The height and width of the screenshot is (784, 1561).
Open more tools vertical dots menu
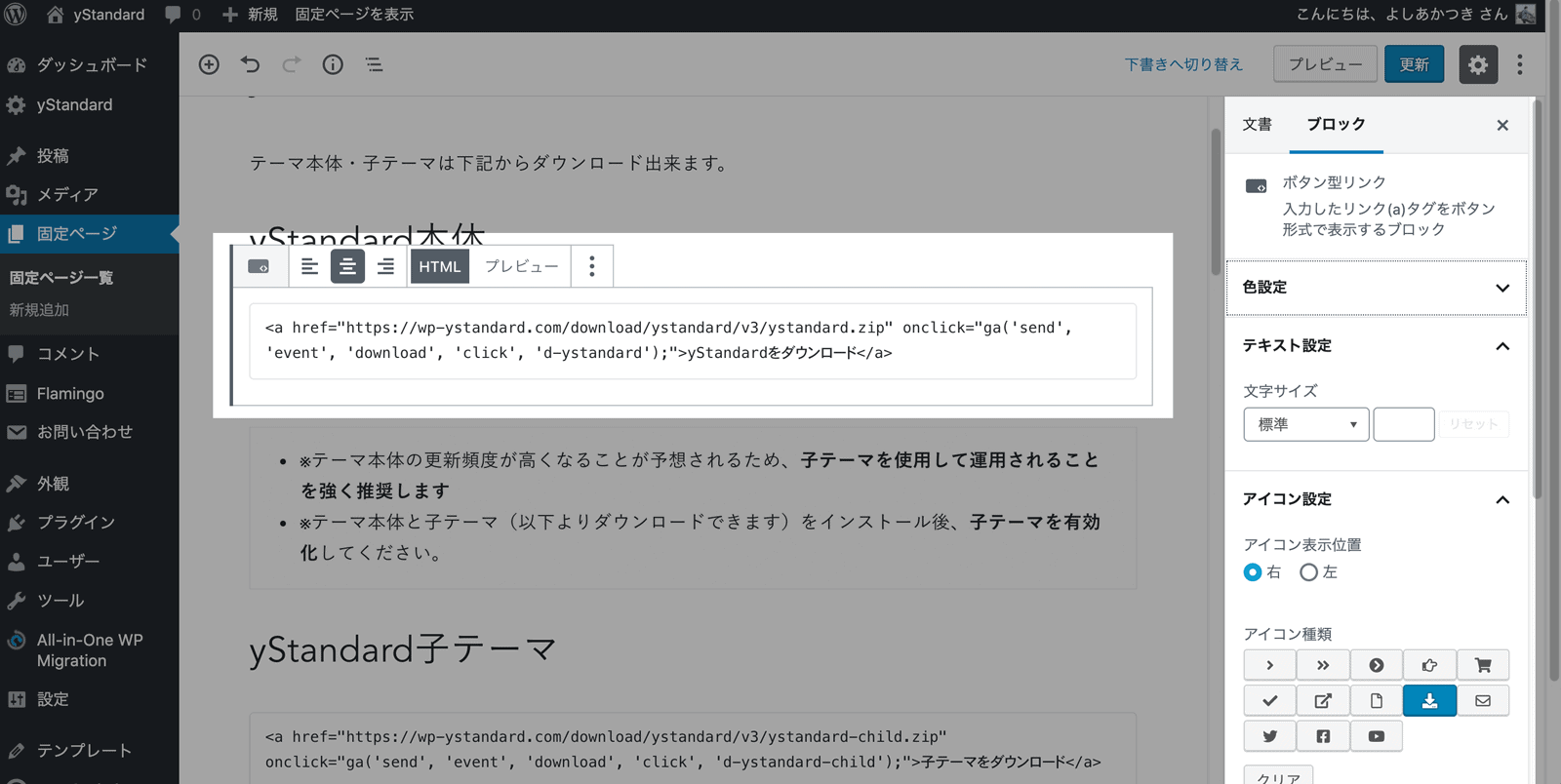[x=1520, y=64]
